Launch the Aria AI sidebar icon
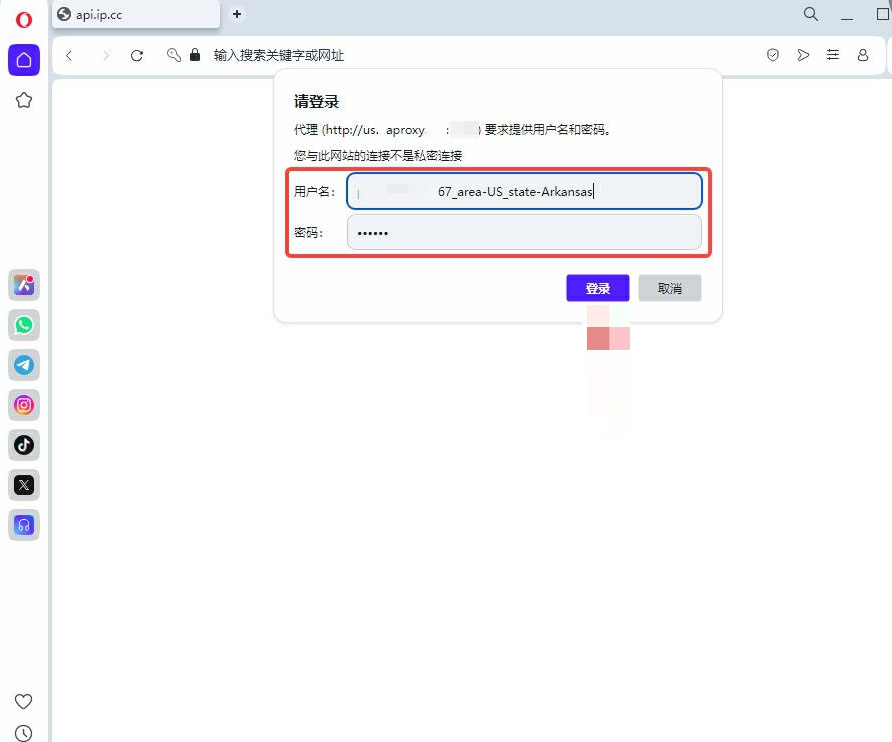Image resolution: width=892 pixels, height=742 pixels. point(24,285)
